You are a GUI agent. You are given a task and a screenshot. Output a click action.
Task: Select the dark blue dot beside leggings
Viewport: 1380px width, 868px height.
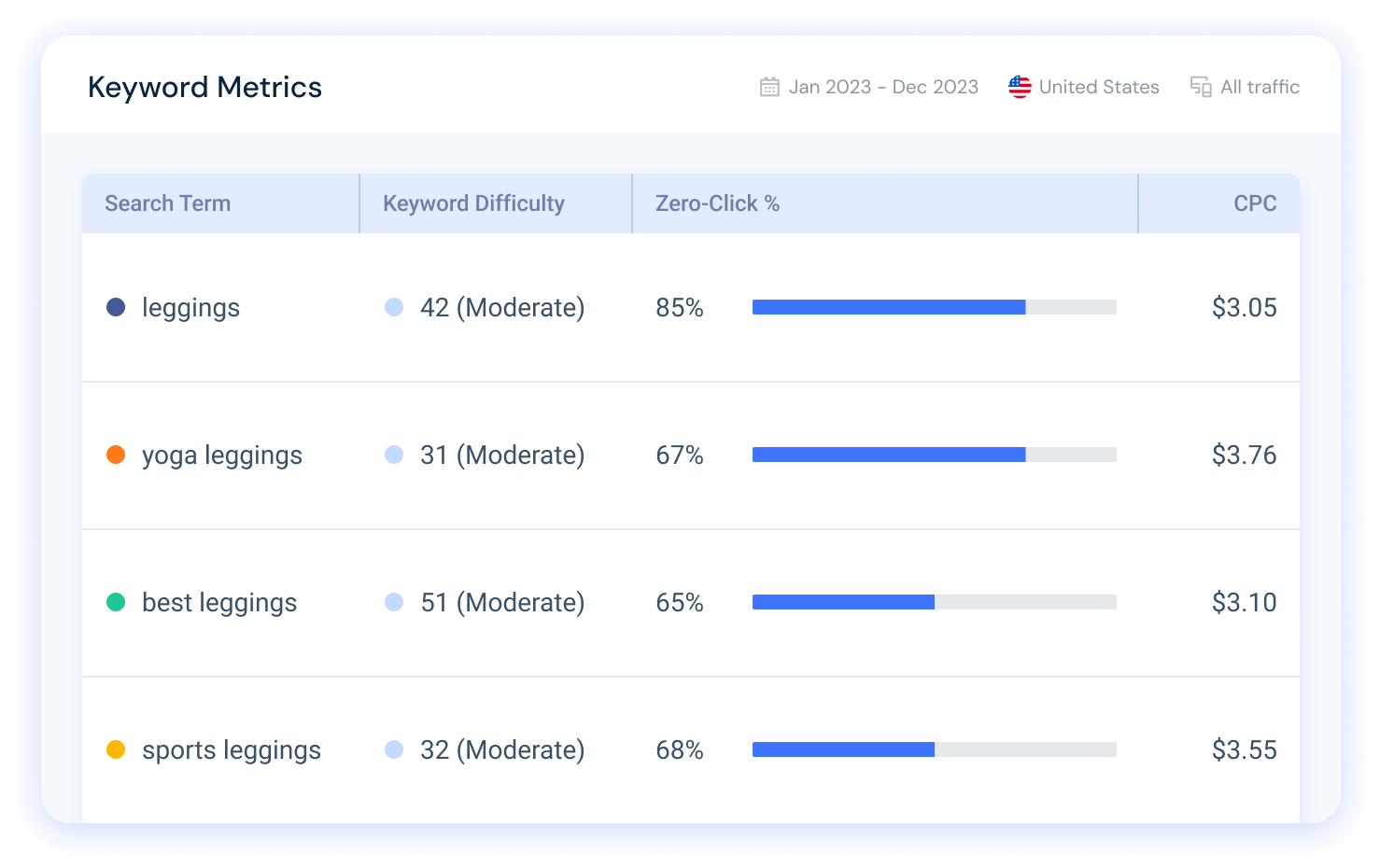click(116, 306)
